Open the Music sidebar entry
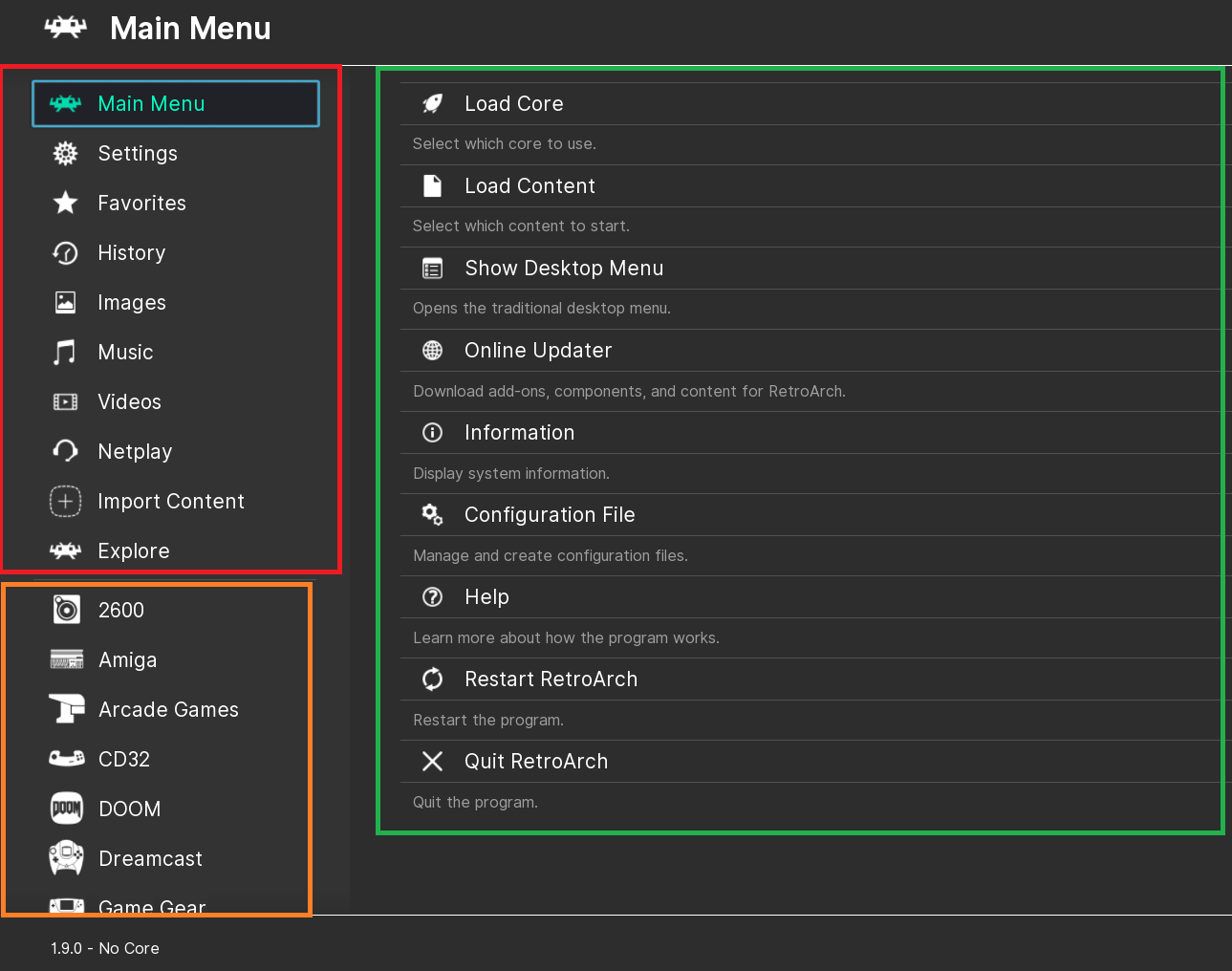This screenshot has height=971, width=1232. tap(176, 352)
